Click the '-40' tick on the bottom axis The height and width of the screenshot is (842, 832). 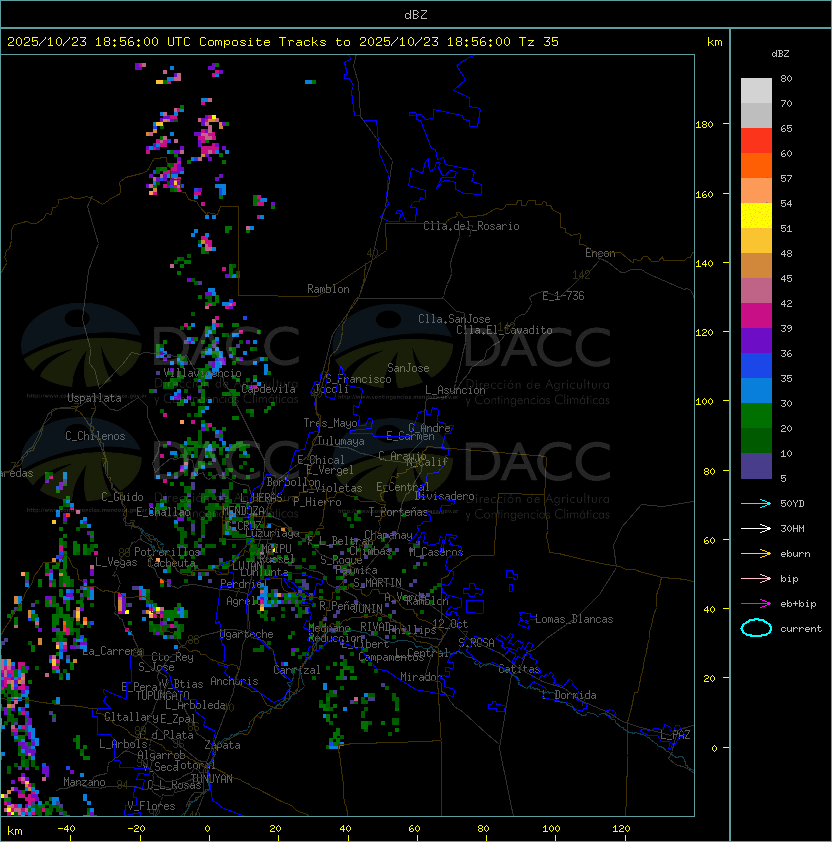point(66,829)
